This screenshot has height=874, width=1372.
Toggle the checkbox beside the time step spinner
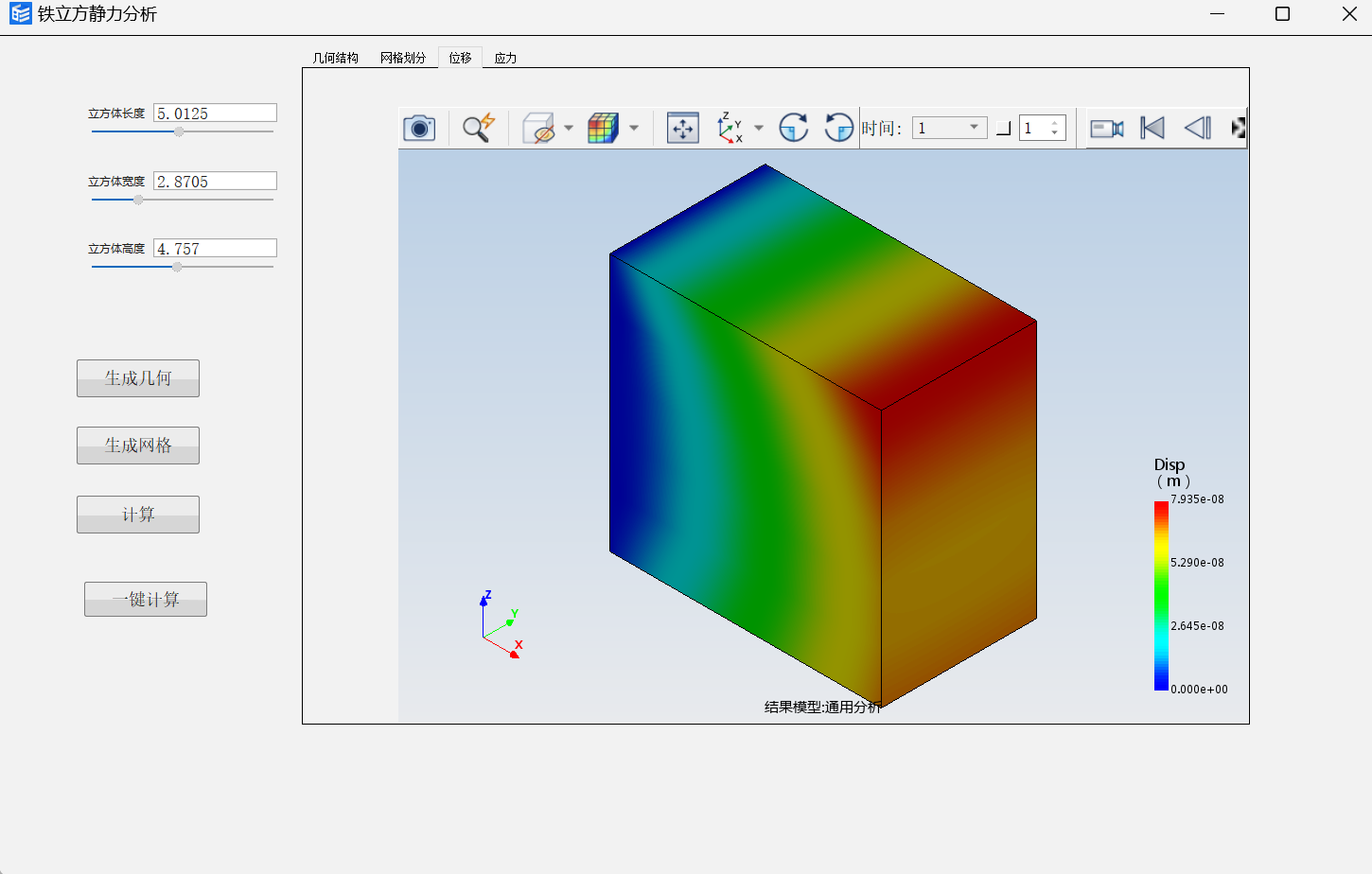1004,129
